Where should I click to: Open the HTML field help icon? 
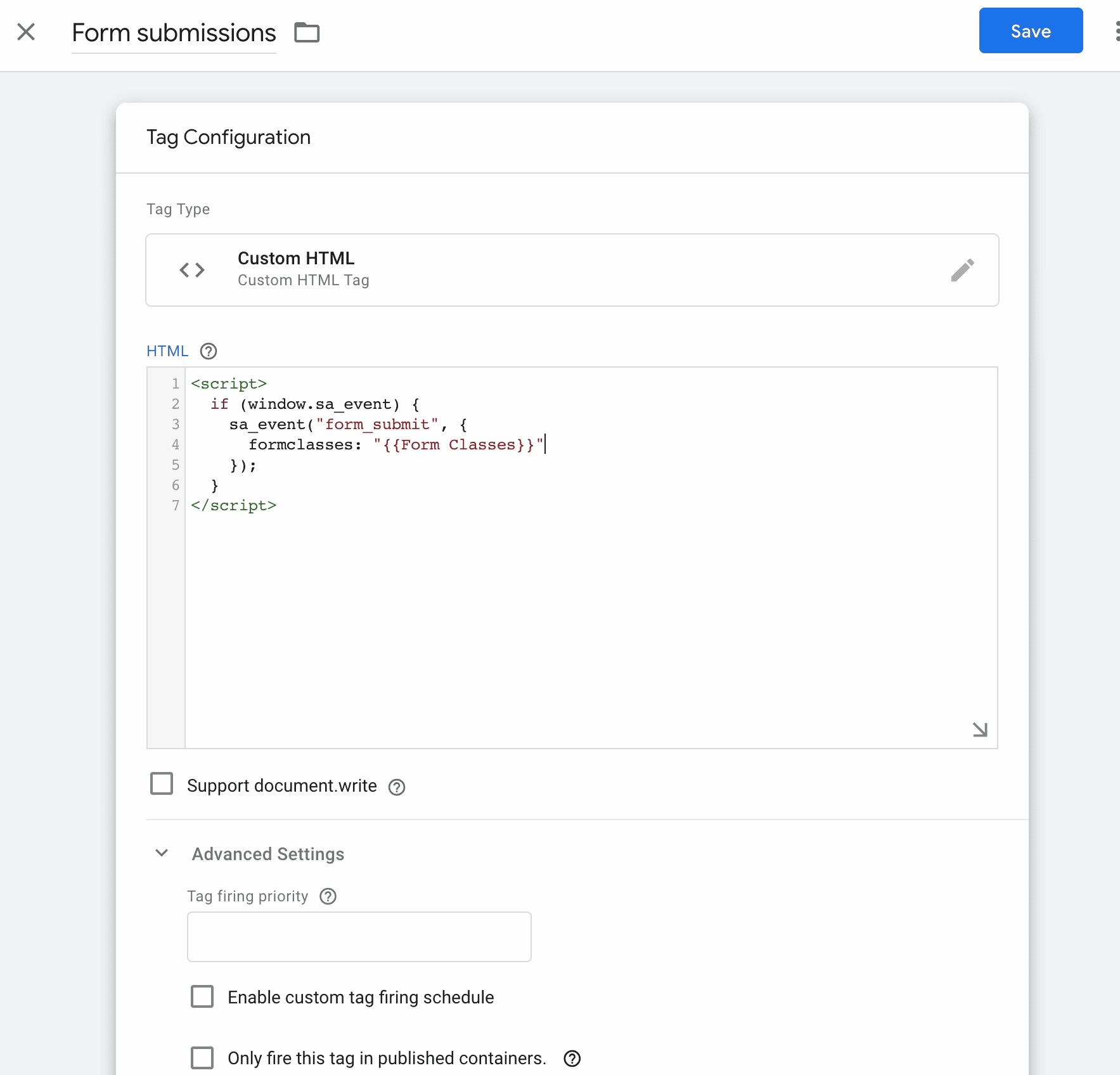[209, 351]
